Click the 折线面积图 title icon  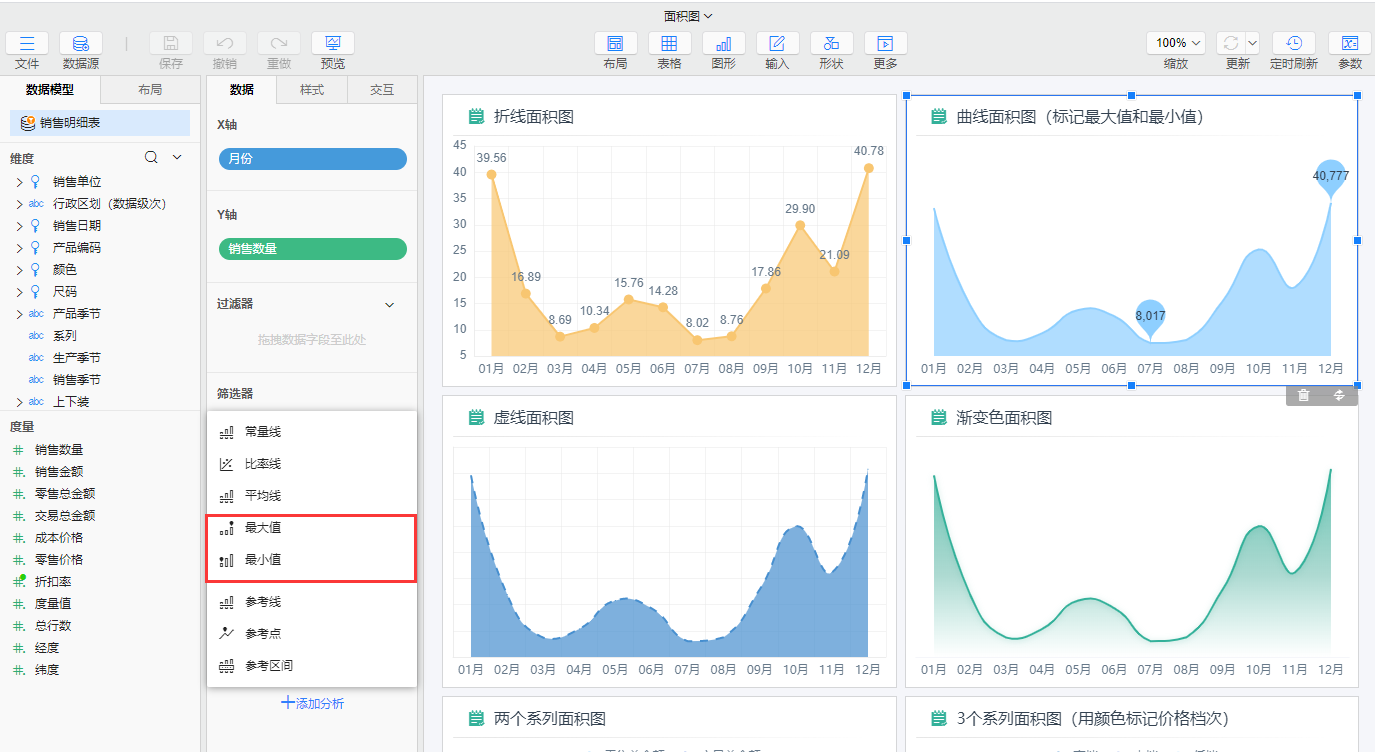click(x=476, y=117)
